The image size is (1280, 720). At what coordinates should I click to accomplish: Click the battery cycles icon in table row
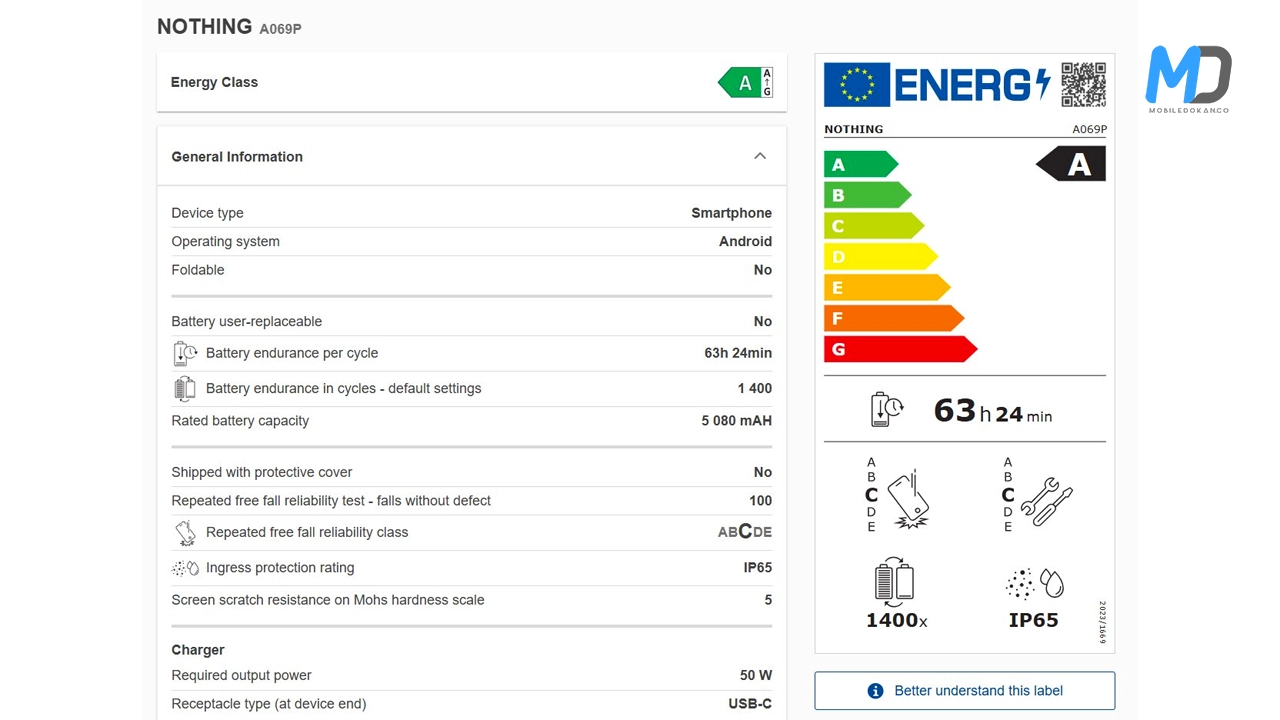point(185,388)
